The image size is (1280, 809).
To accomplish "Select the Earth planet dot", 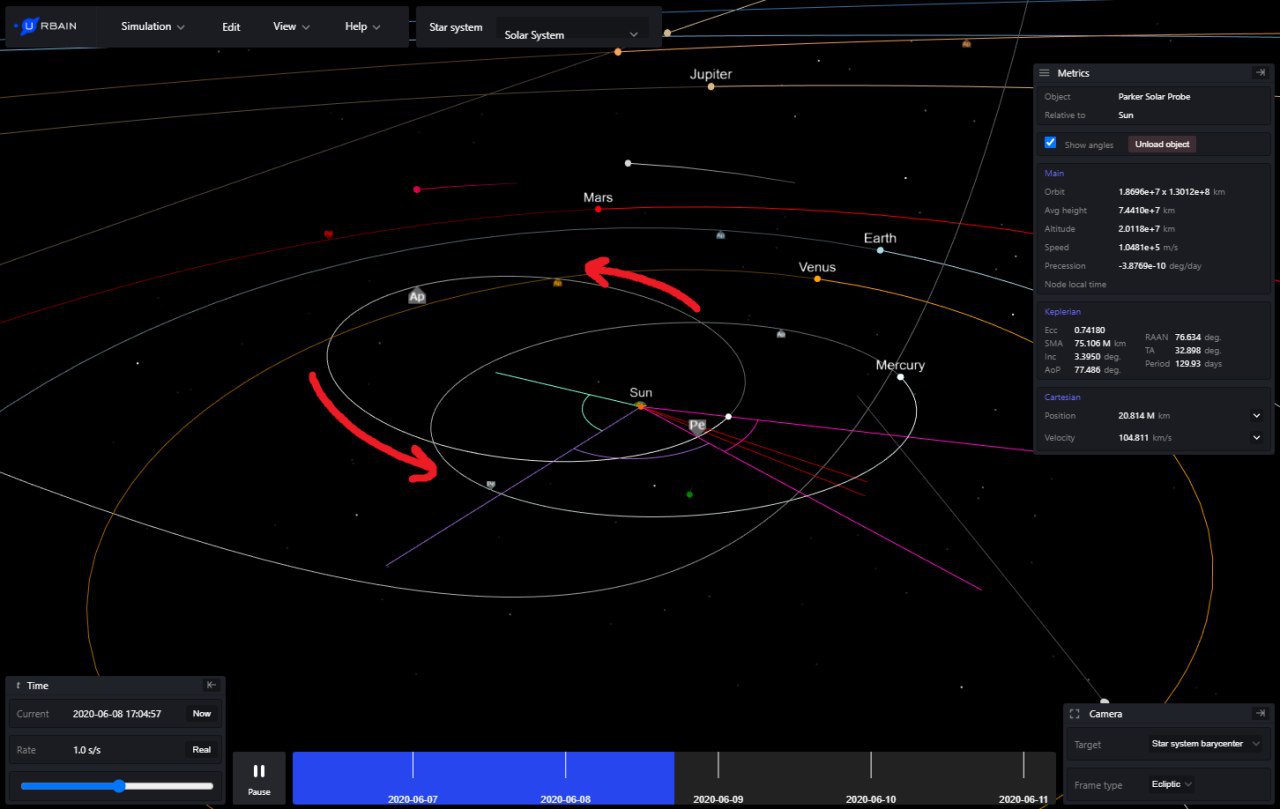I will coord(880,250).
